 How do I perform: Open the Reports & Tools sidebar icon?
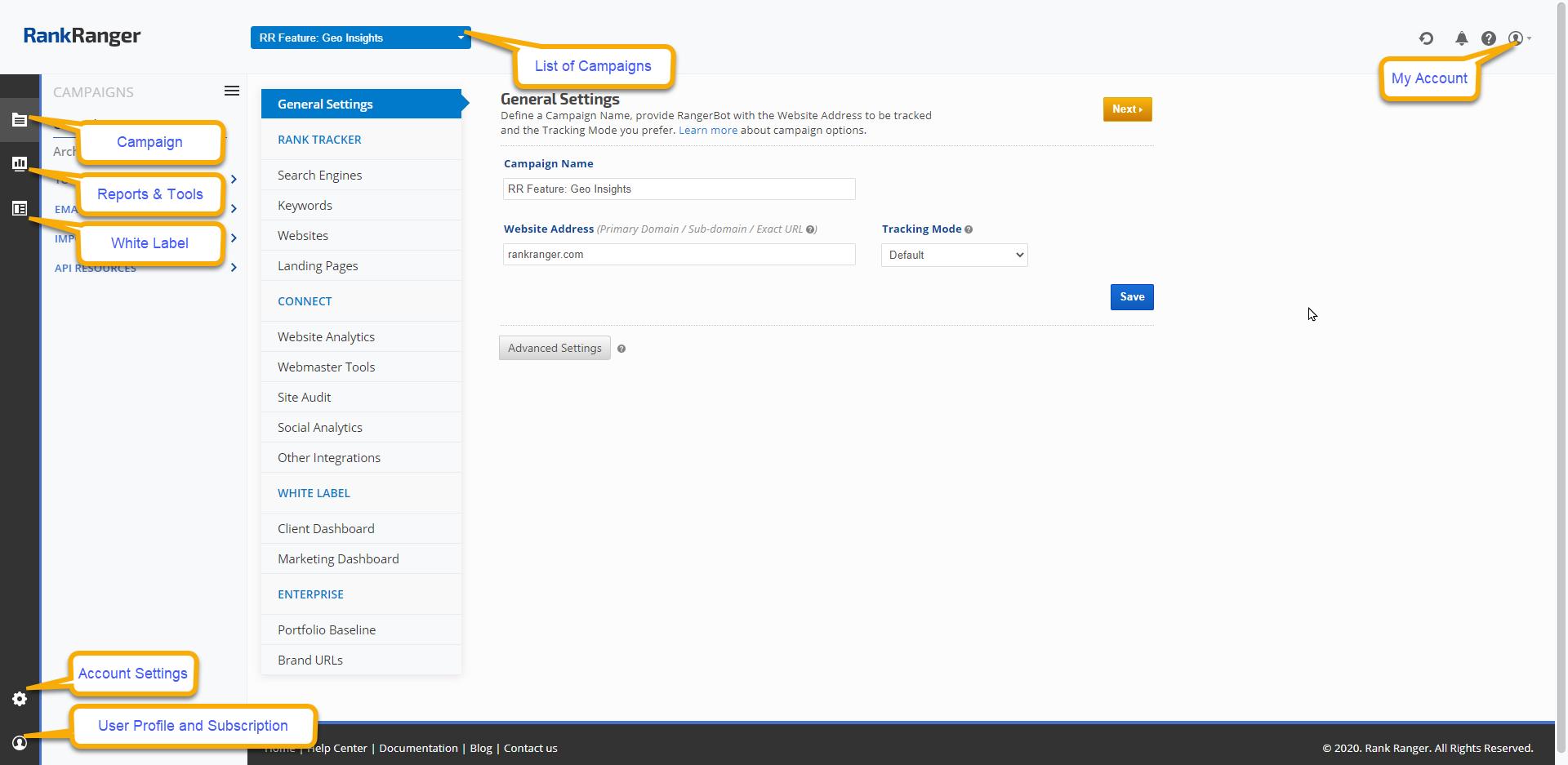point(20,164)
